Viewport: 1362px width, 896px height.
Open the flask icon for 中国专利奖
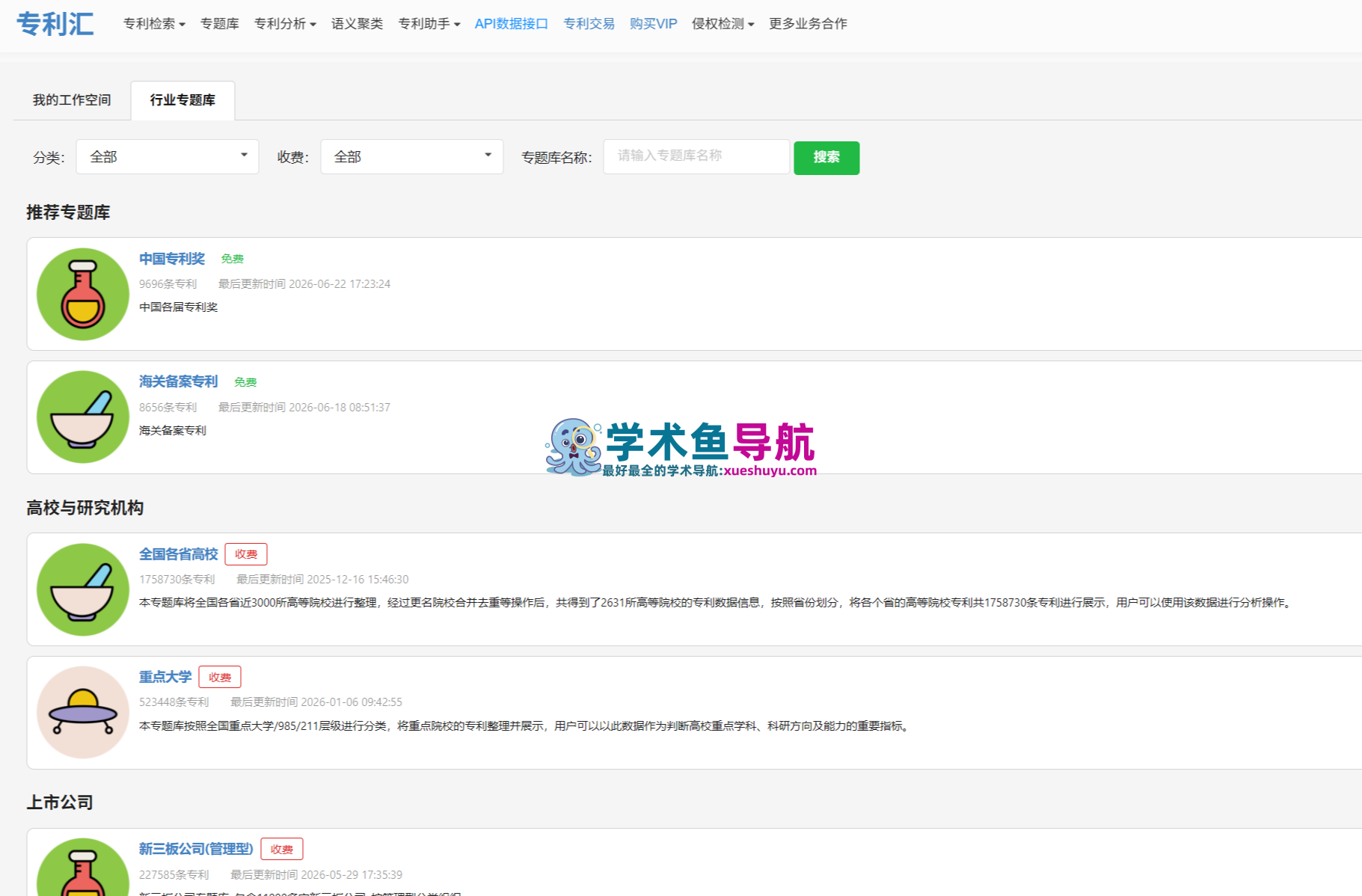coord(83,294)
